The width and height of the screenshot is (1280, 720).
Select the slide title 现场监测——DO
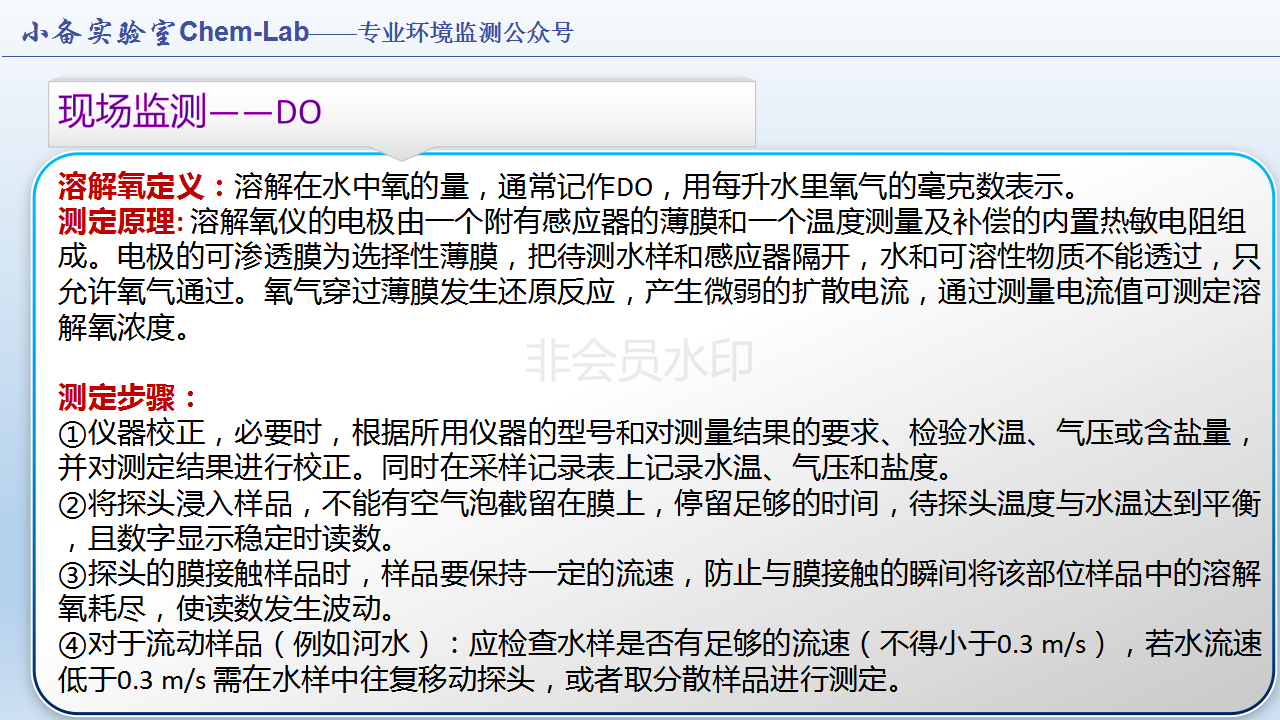coord(190,112)
